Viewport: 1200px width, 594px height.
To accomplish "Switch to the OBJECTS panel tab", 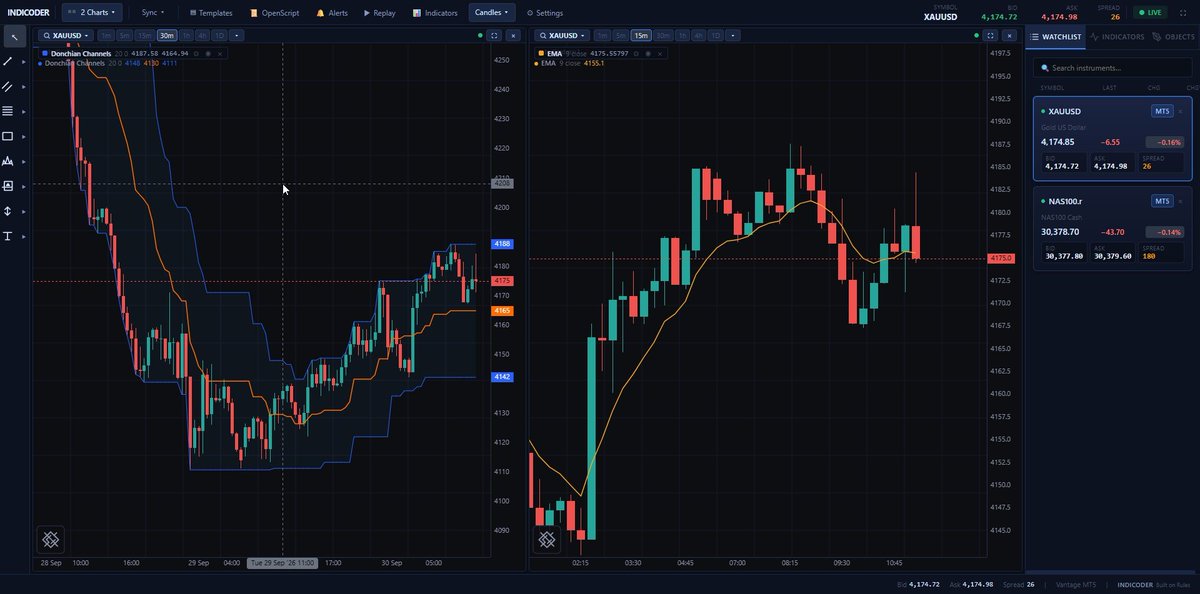I will coord(1173,37).
